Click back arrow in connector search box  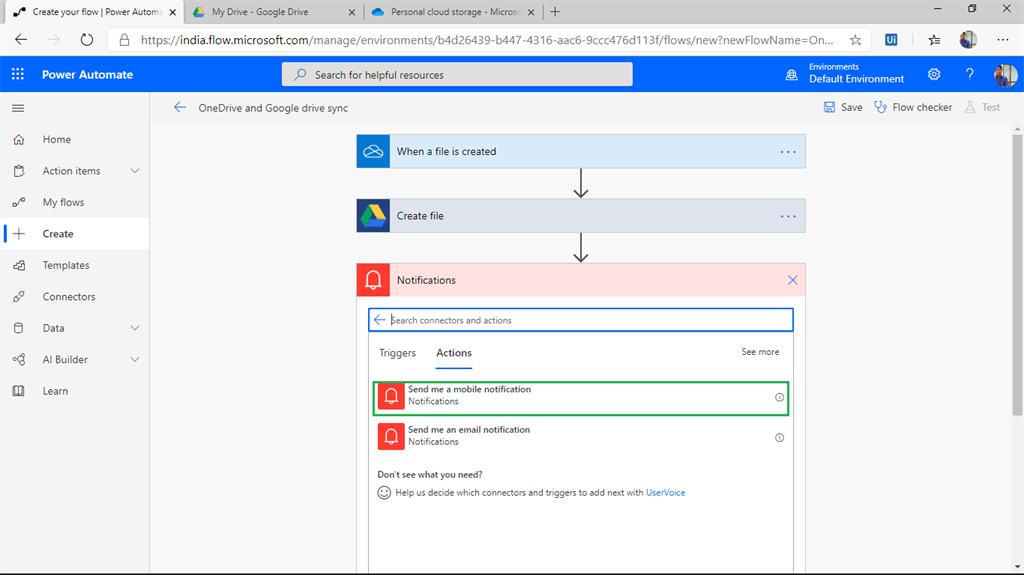[x=379, y=320]
